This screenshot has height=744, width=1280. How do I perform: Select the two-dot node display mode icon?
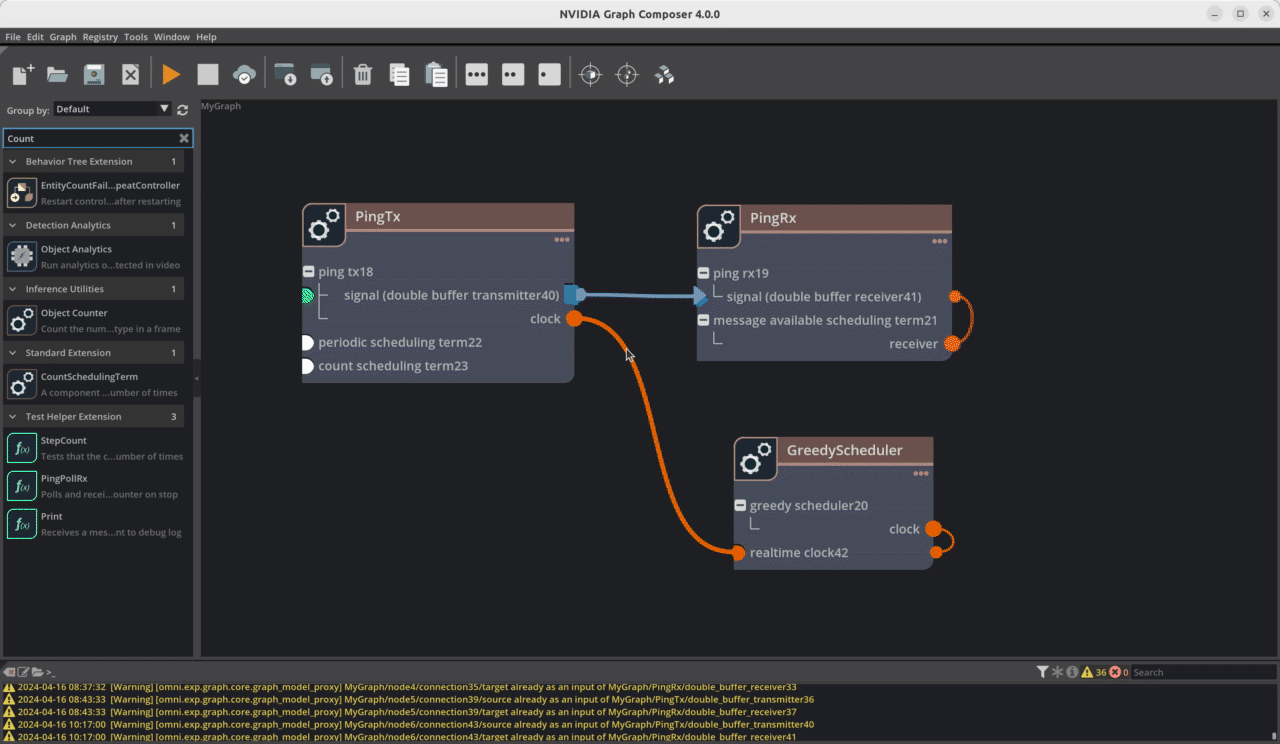[513, 74]
